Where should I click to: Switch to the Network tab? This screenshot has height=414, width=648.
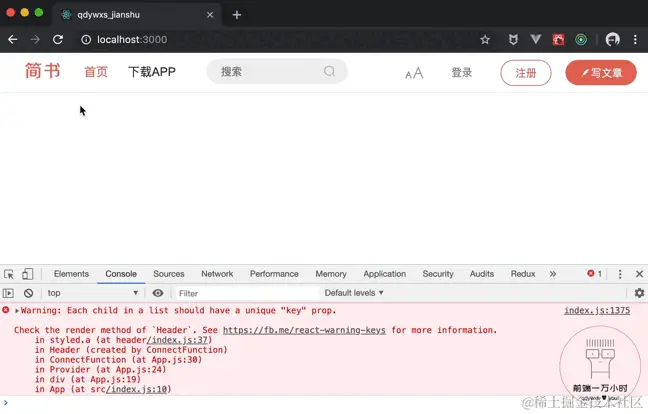(217, 274)
